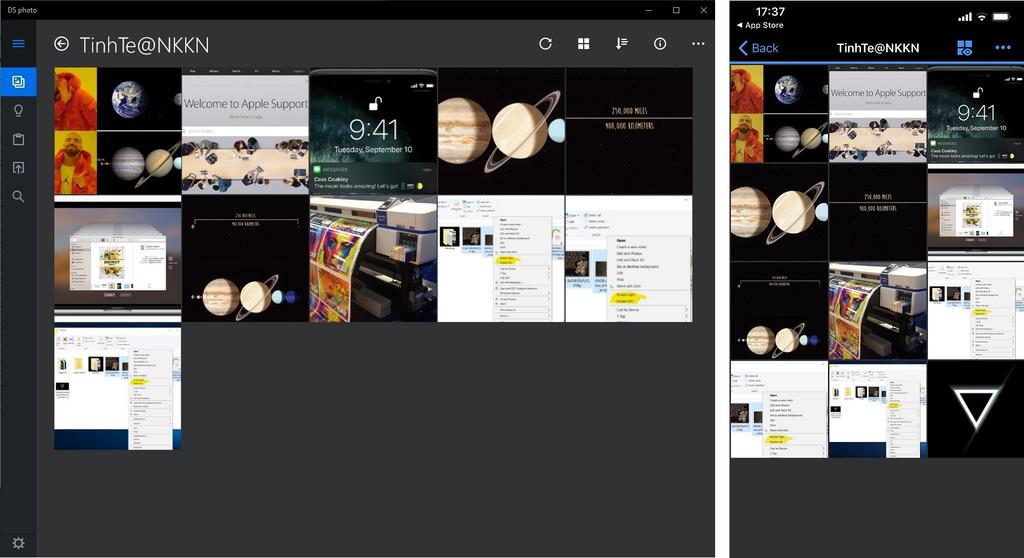Open more options in desktop toolbar
The height and width of the screenshot is (558, 1024).
pos(698,44)
